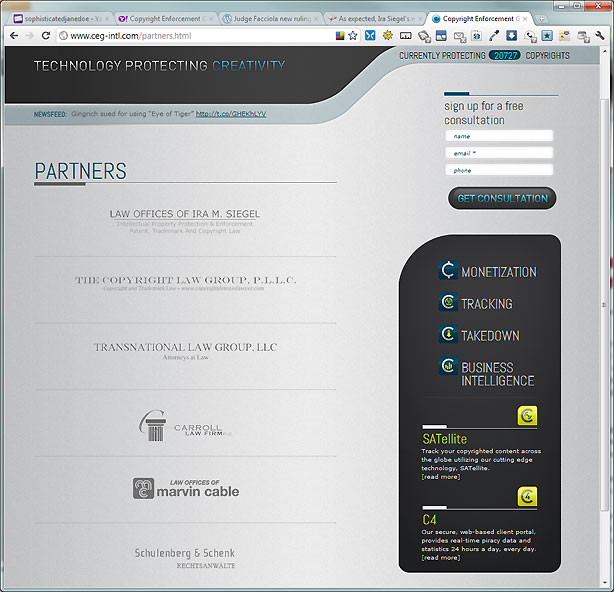
Task: Open the C4 heading link
Action: (x=429, y=520)
